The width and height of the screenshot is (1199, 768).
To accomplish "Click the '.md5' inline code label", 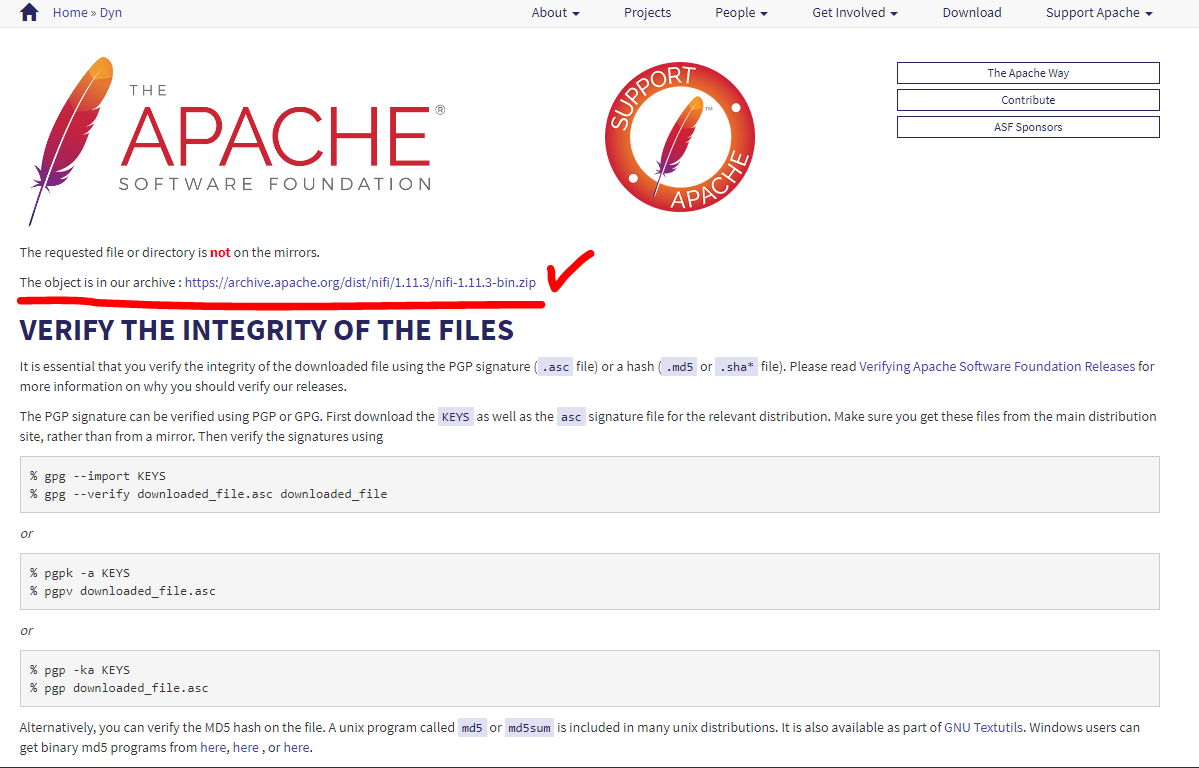I will tap(678, 367).
